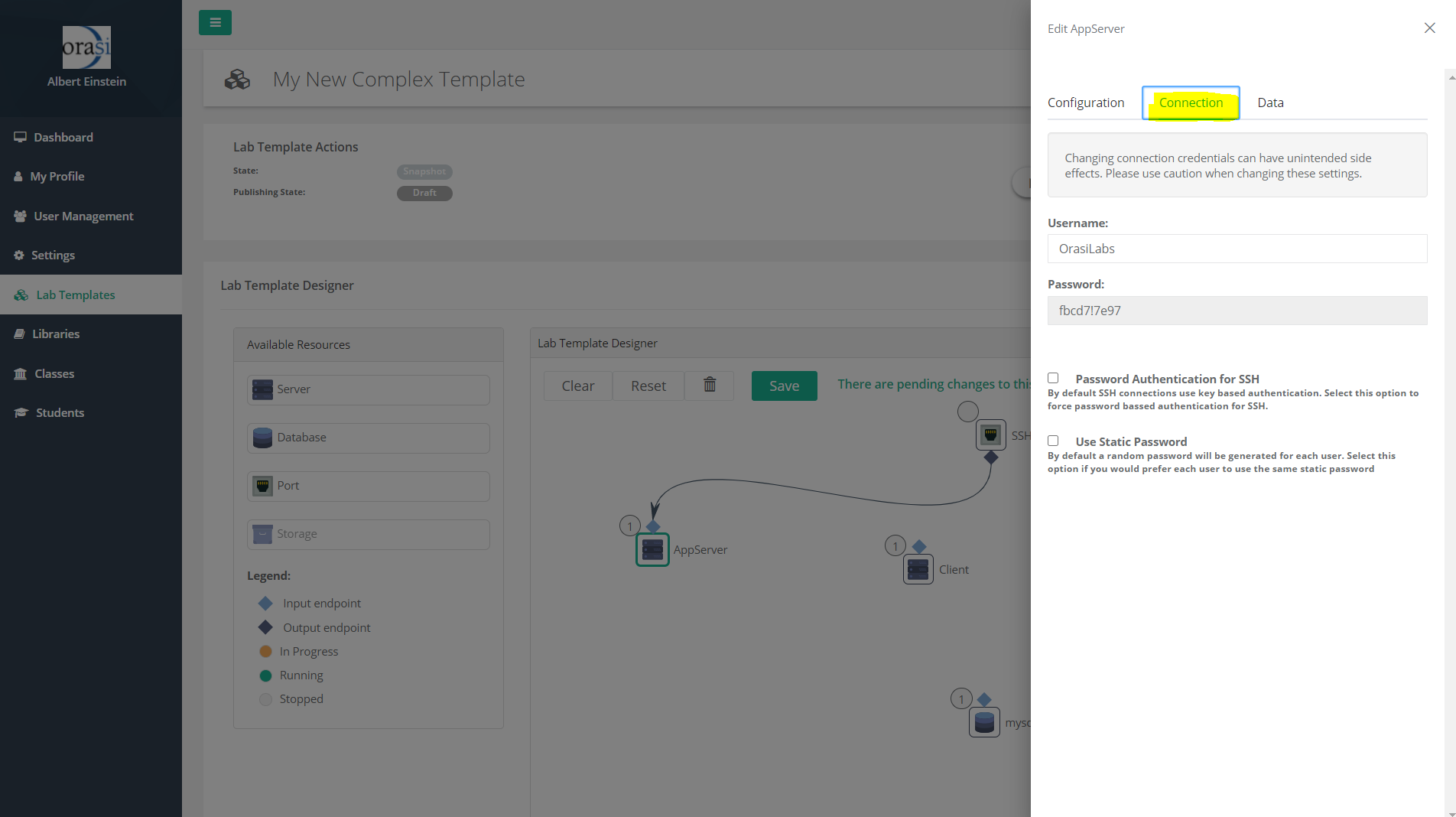Image resolution: width=1456 pixels, height=817 pixels.
Task: Click the Dashboard monitor icon
Action: 20,137
